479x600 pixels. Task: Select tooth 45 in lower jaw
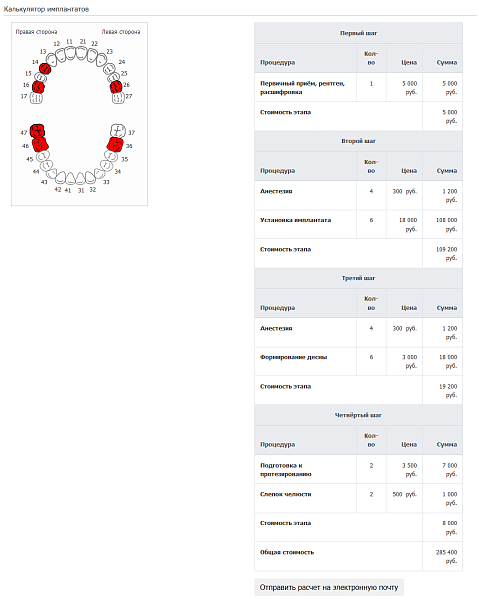tap(43, 156)
